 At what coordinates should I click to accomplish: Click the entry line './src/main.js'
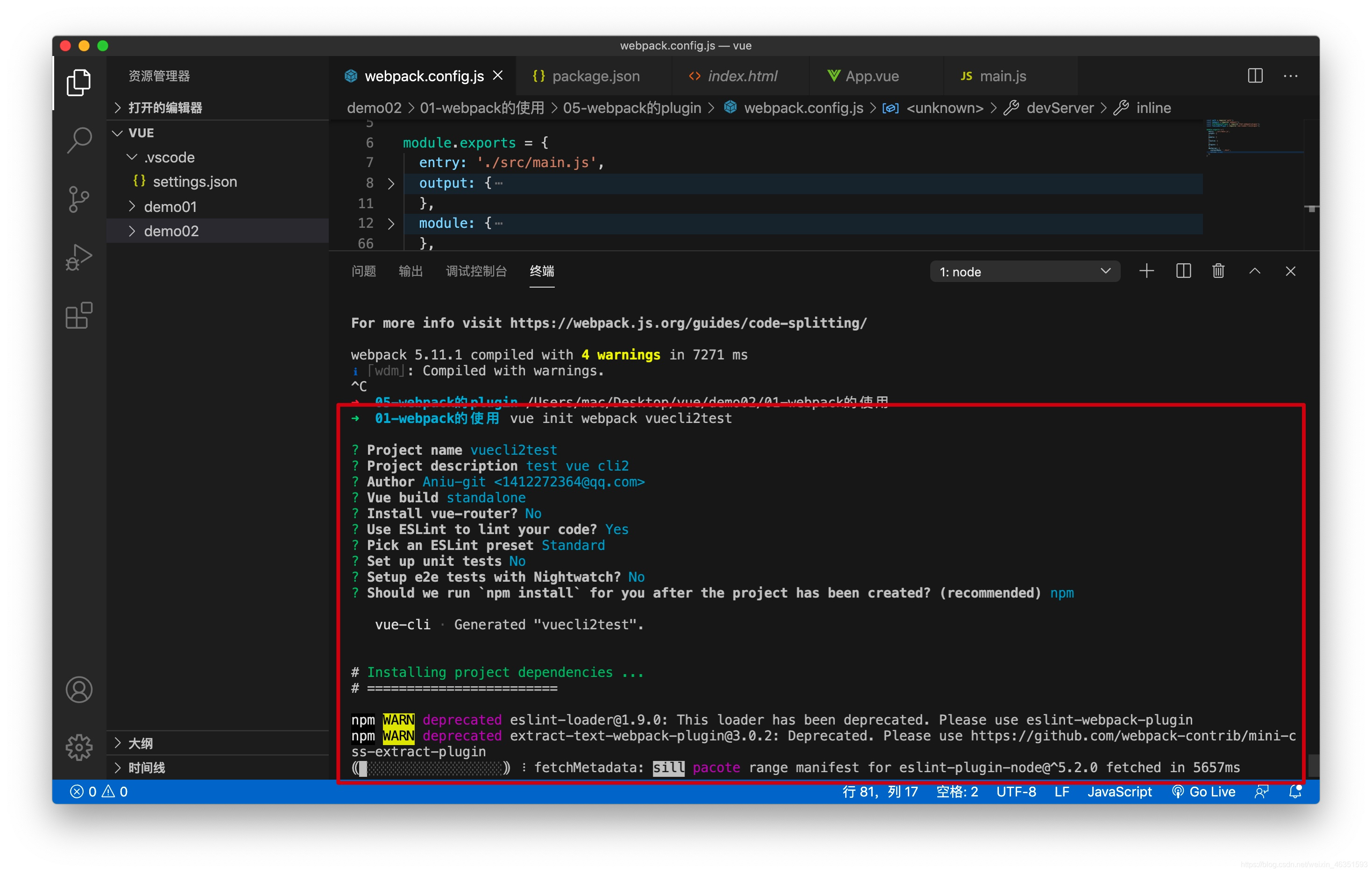[x=511, y=163]
